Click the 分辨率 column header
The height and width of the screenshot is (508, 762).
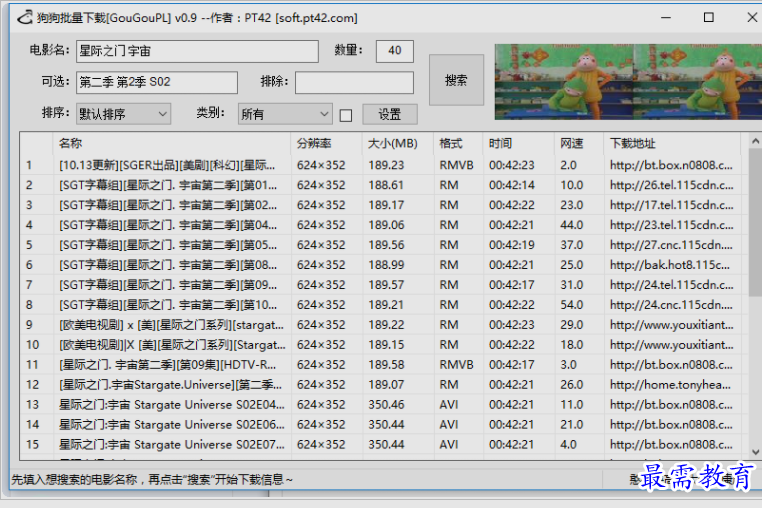[x=325, y=143]
